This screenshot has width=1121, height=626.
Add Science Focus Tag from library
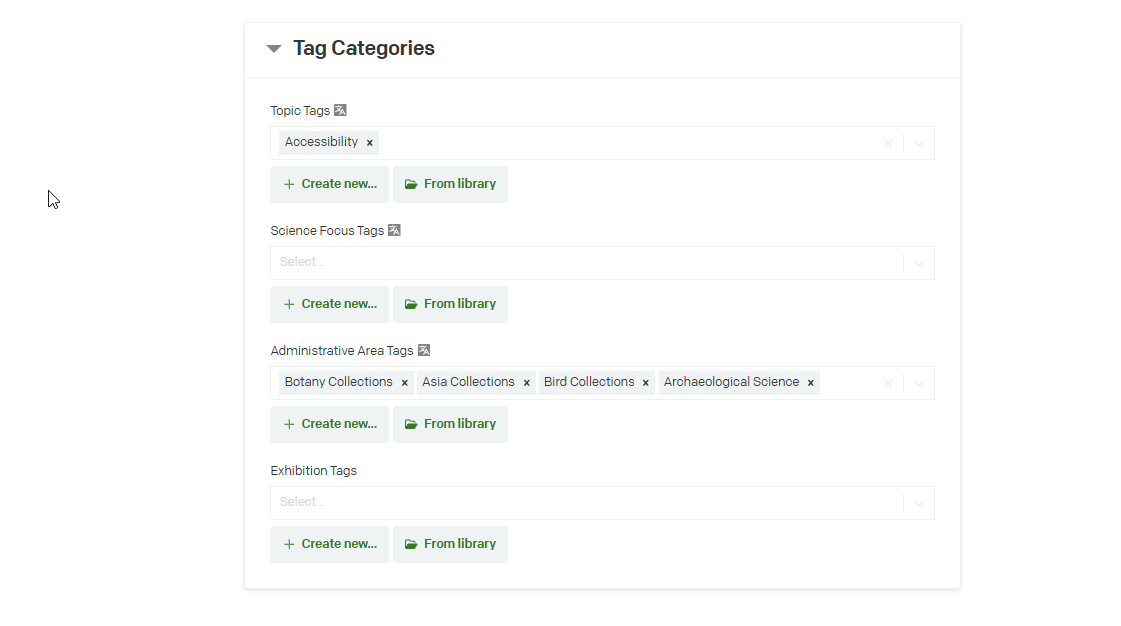point(450,304)
